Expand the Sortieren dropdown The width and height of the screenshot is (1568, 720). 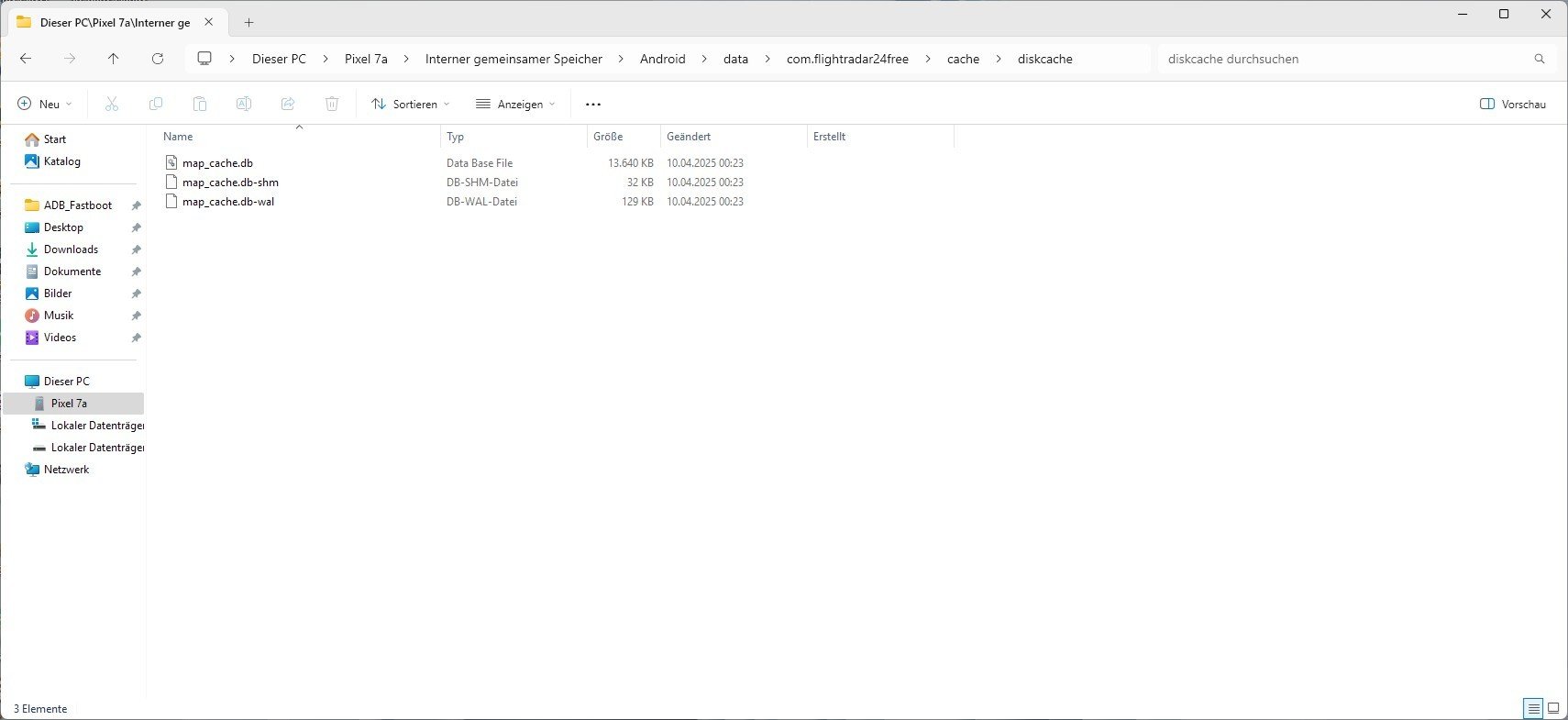pos(411,104)
